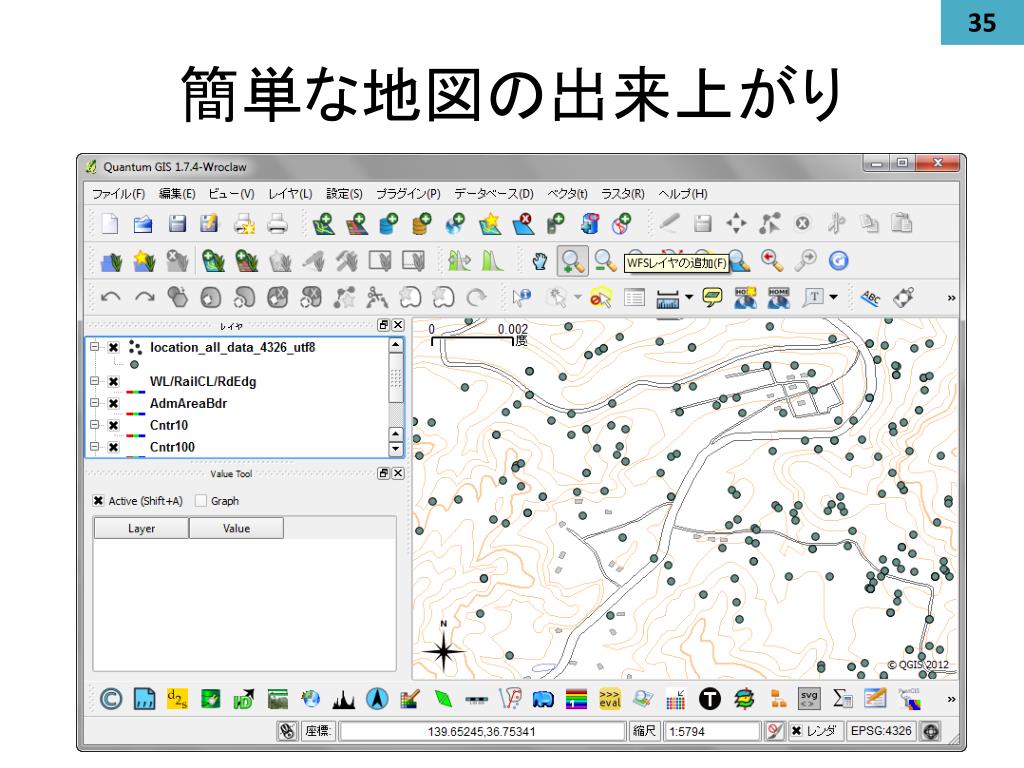Open the Select Features tool dropdown arrow
Viewport: 1024px width, 768px height.
(x=577, y=298)
